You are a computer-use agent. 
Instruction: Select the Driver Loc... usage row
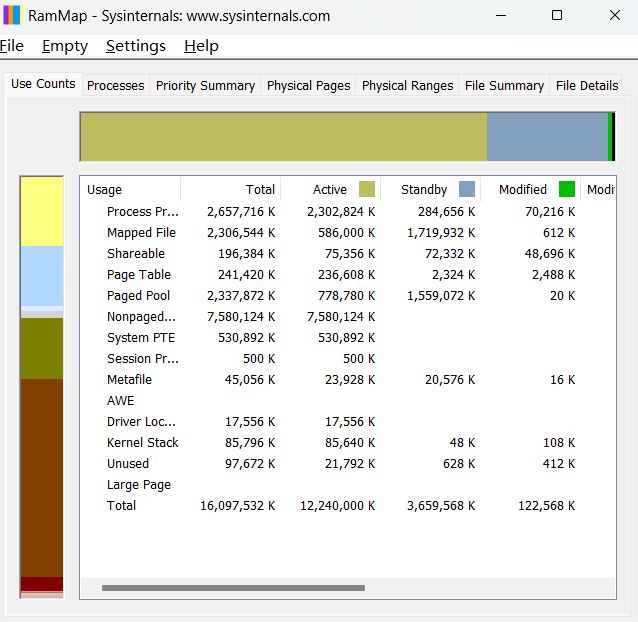tap(347, 422)
